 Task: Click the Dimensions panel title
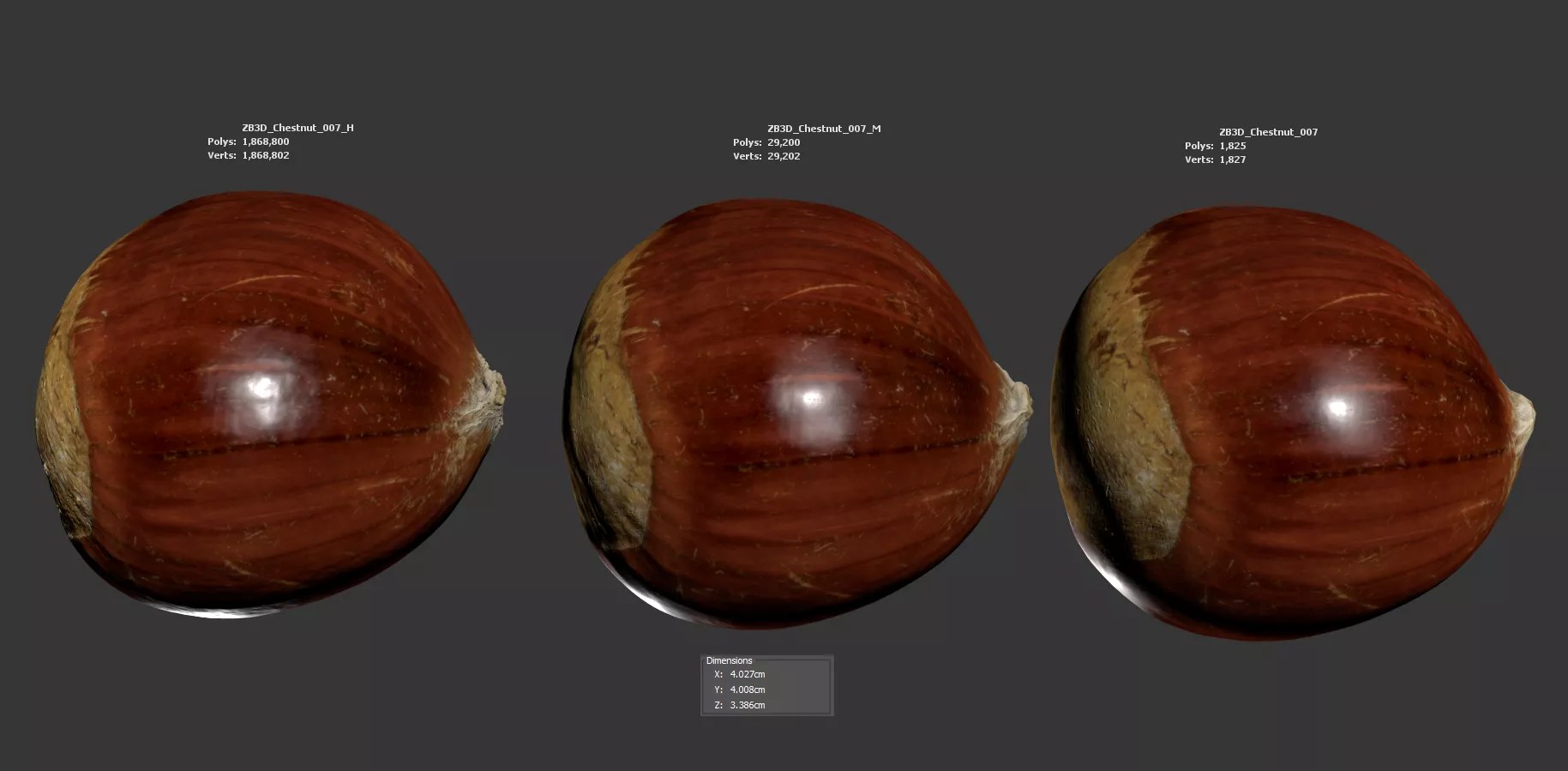pos(729,660)
